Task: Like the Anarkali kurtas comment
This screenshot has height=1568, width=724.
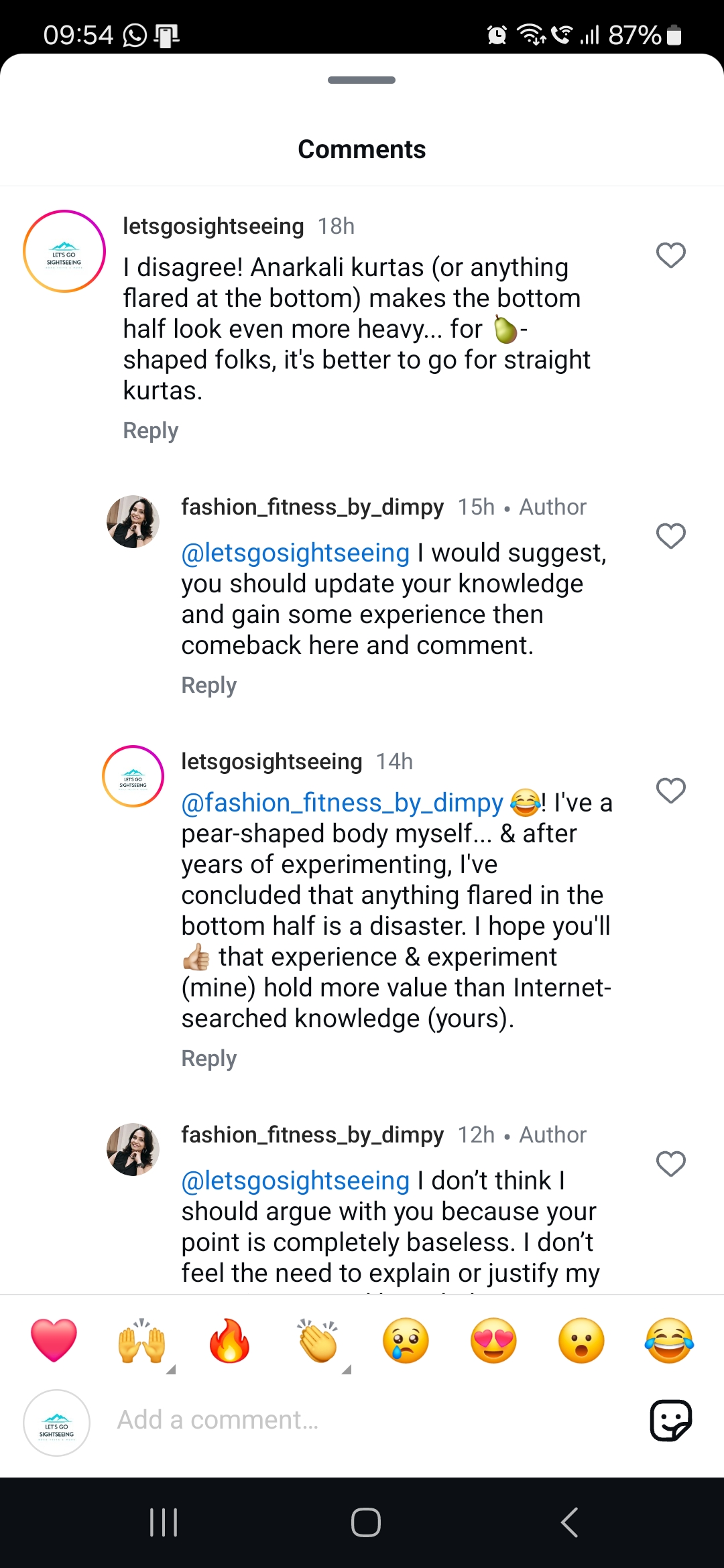Action: click(x=670, y=255)
